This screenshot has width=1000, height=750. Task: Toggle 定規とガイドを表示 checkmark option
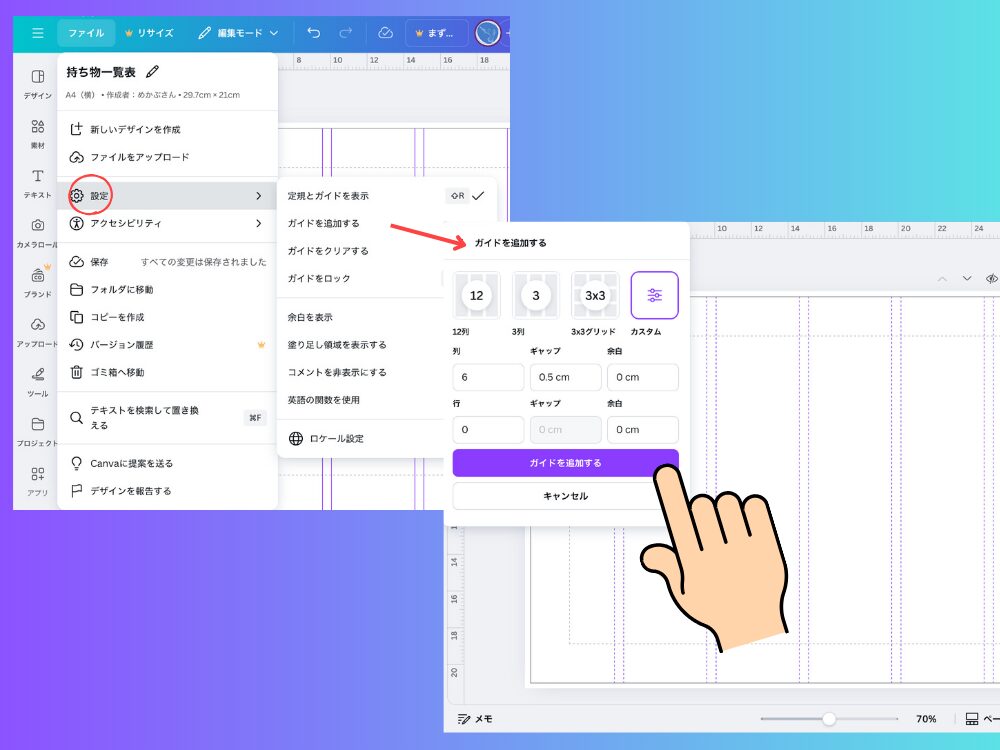(x=477, y=196)
